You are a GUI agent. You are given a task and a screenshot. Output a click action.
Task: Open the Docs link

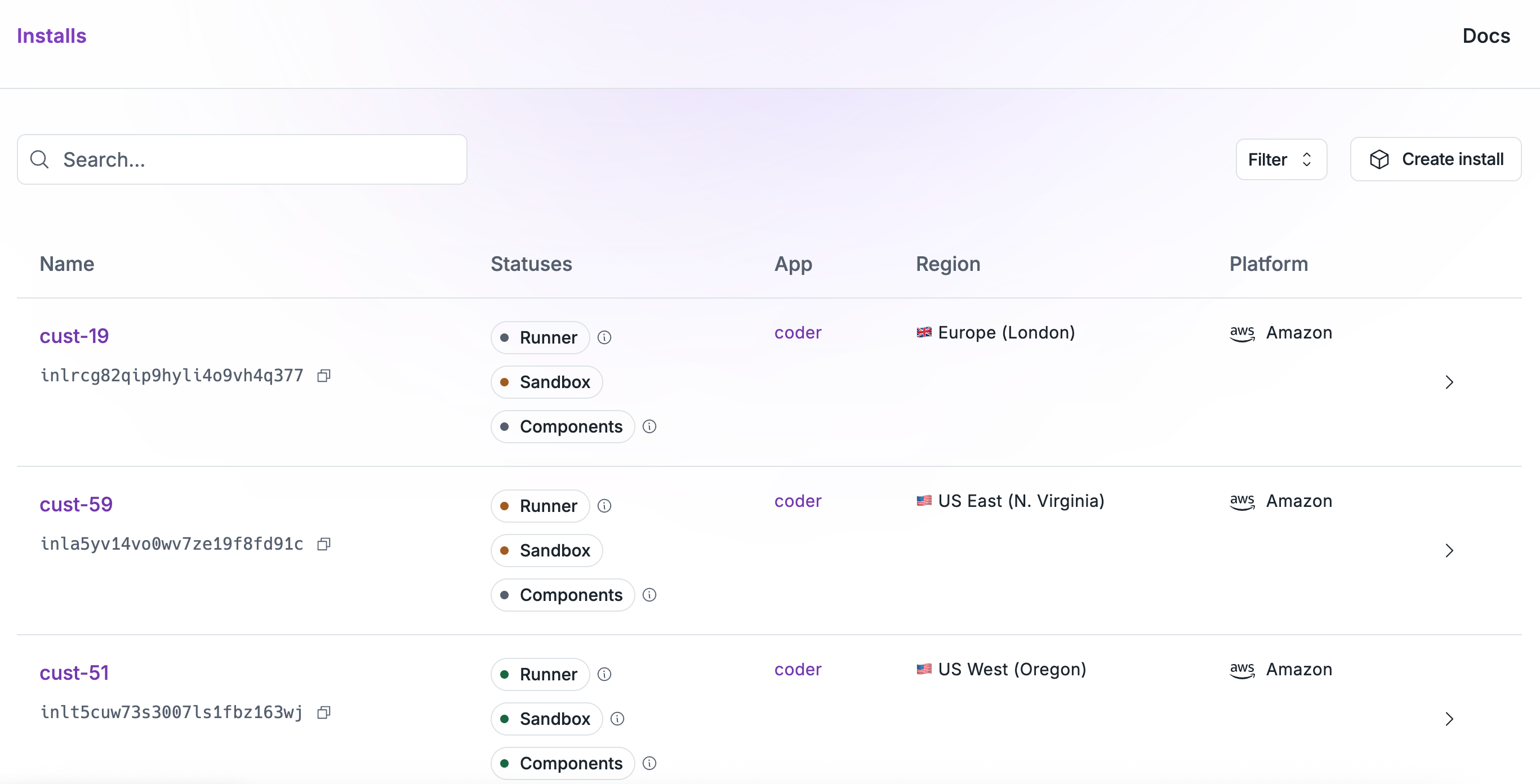1485,36
